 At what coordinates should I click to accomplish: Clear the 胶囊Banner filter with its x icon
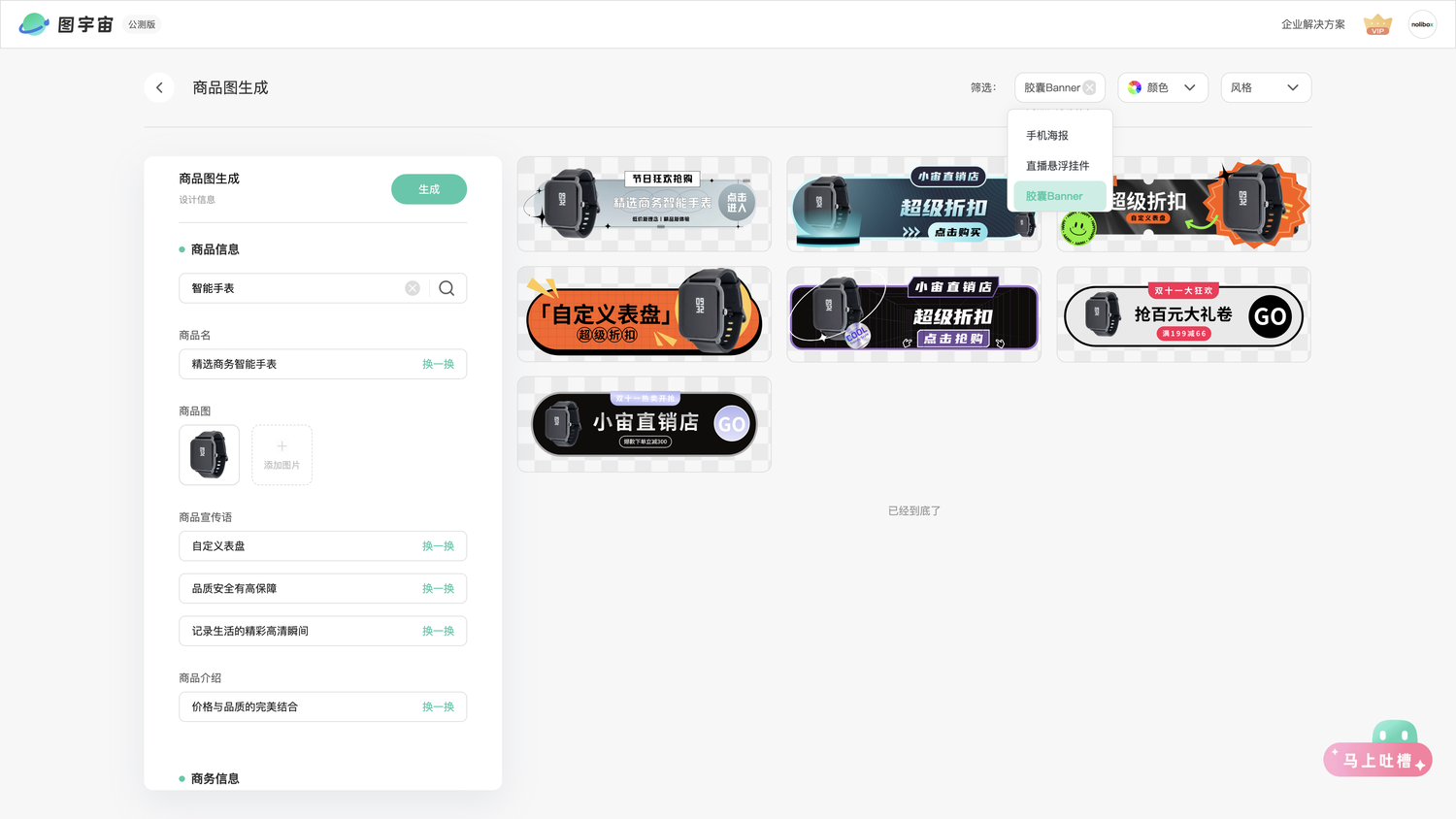tap(1089, 87)
